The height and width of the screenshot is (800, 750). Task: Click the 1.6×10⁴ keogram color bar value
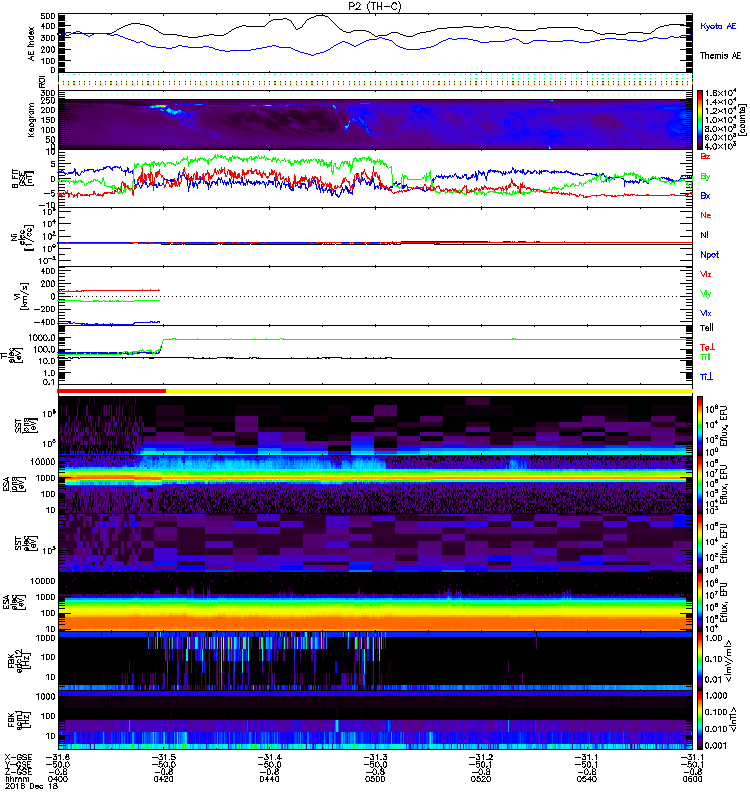tap(720, 93)
